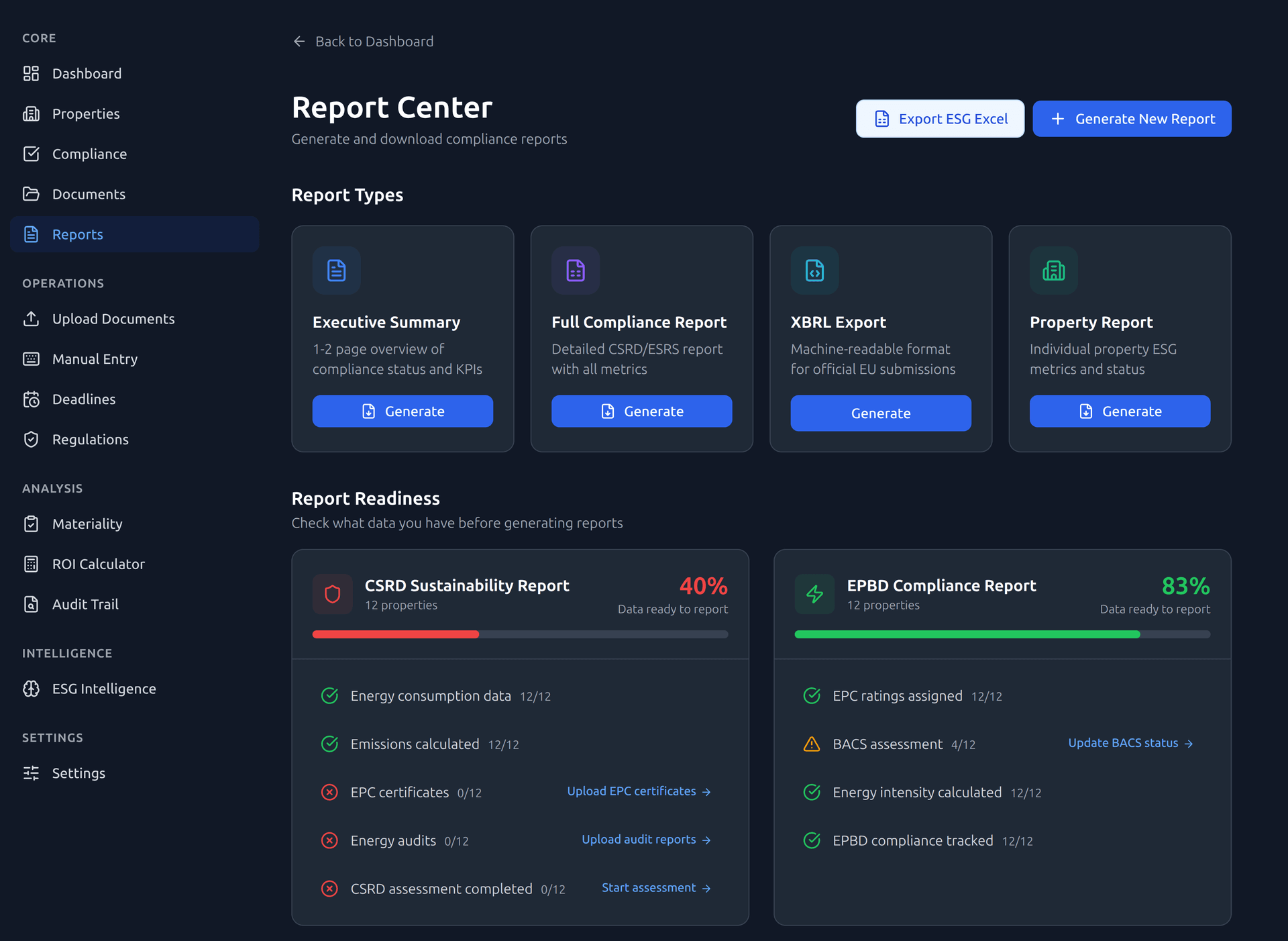Click the Deadlines calendar-clock icon
1288x941 pixels.
pyautogui.click(x=31, y=399)
